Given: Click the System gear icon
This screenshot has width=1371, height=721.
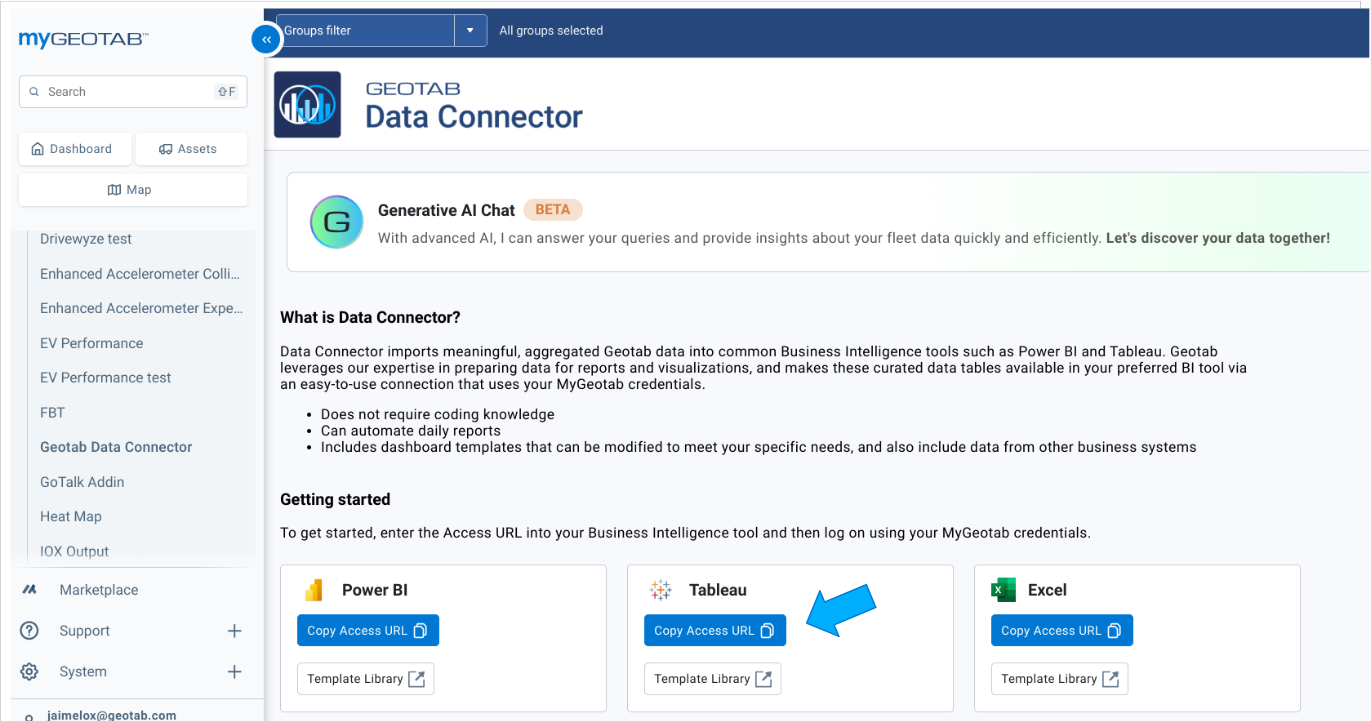Looking at the screenshot, I should click(x=30, y=671).
